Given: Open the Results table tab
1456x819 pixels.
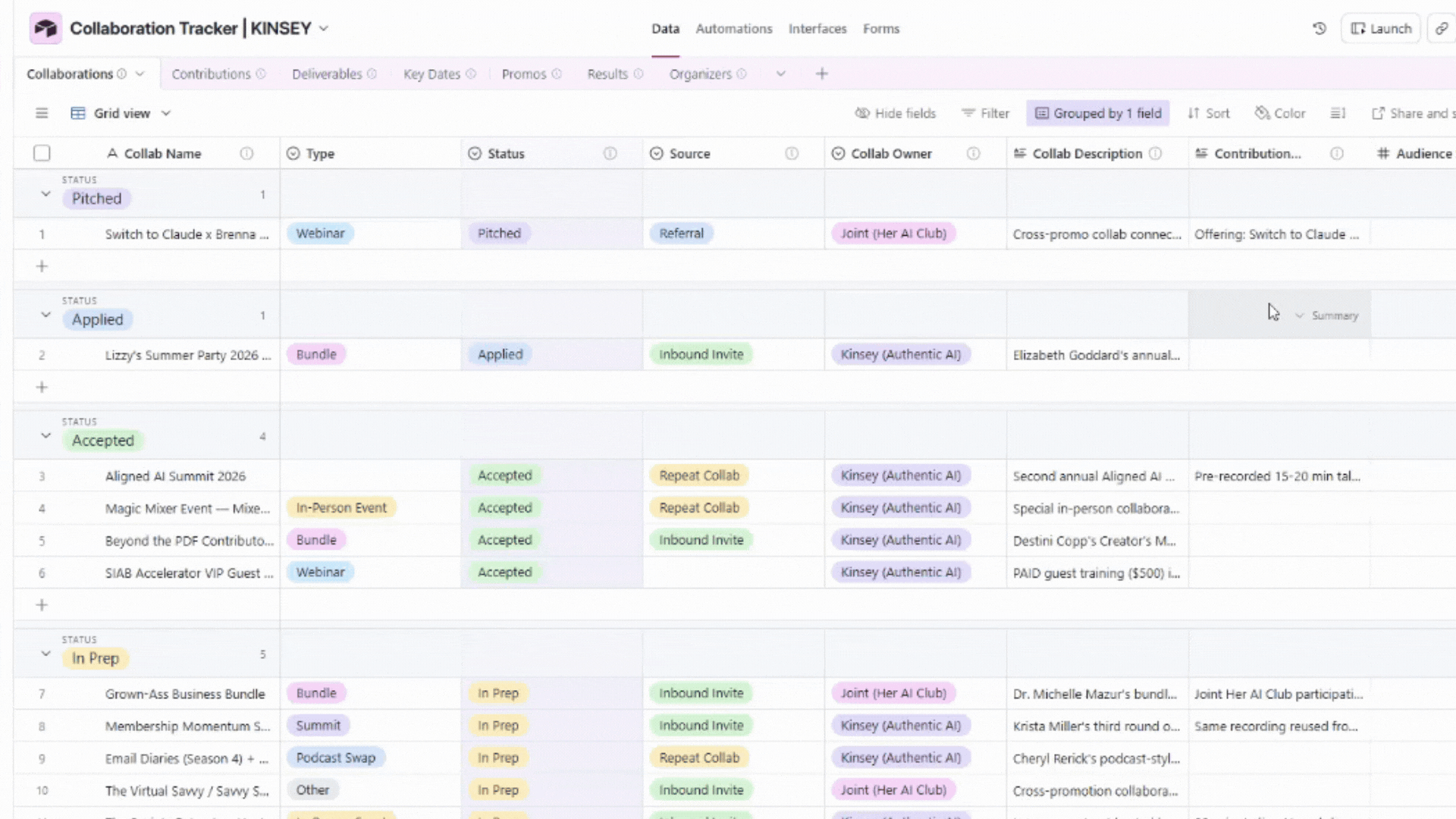Looking at the screenshot, I should (x=607, y=74).
